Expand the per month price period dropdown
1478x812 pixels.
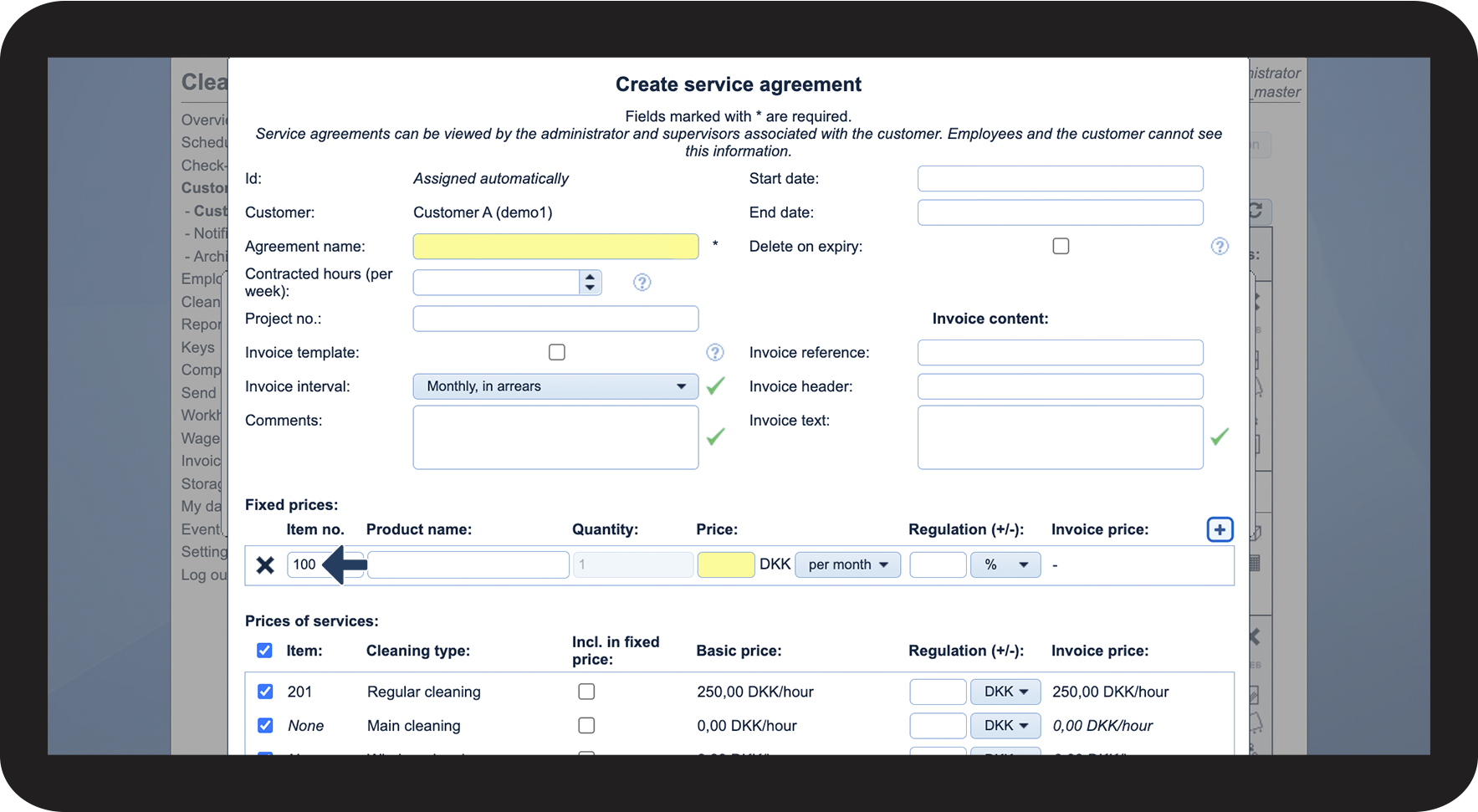(847, 565)
